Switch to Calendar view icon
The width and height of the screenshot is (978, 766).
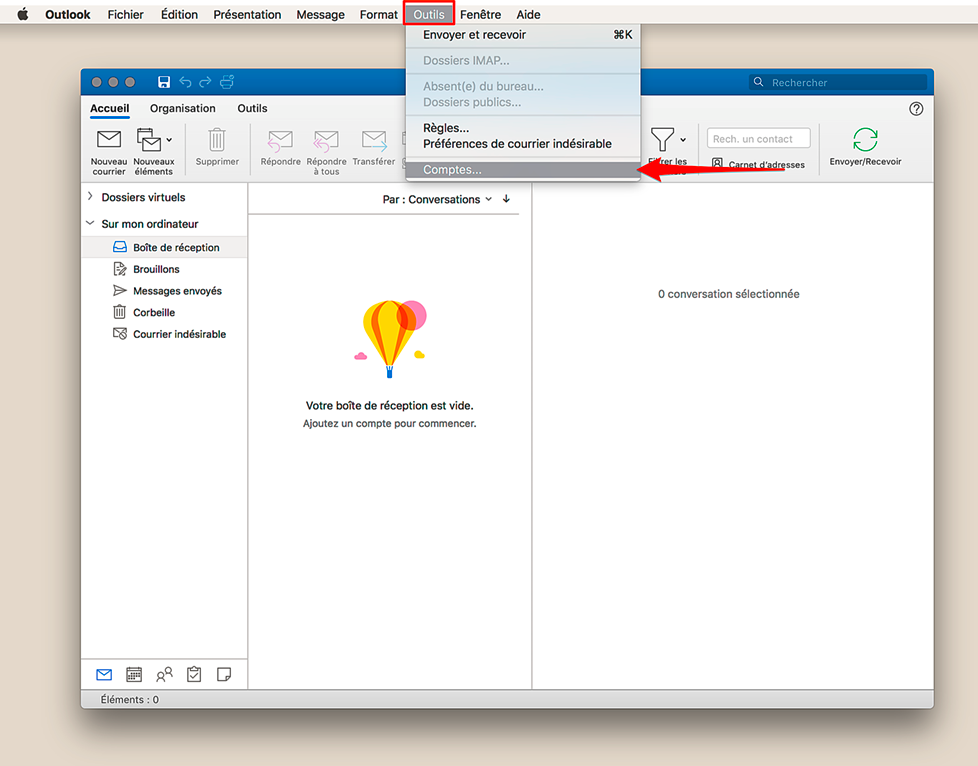(134, 674)
